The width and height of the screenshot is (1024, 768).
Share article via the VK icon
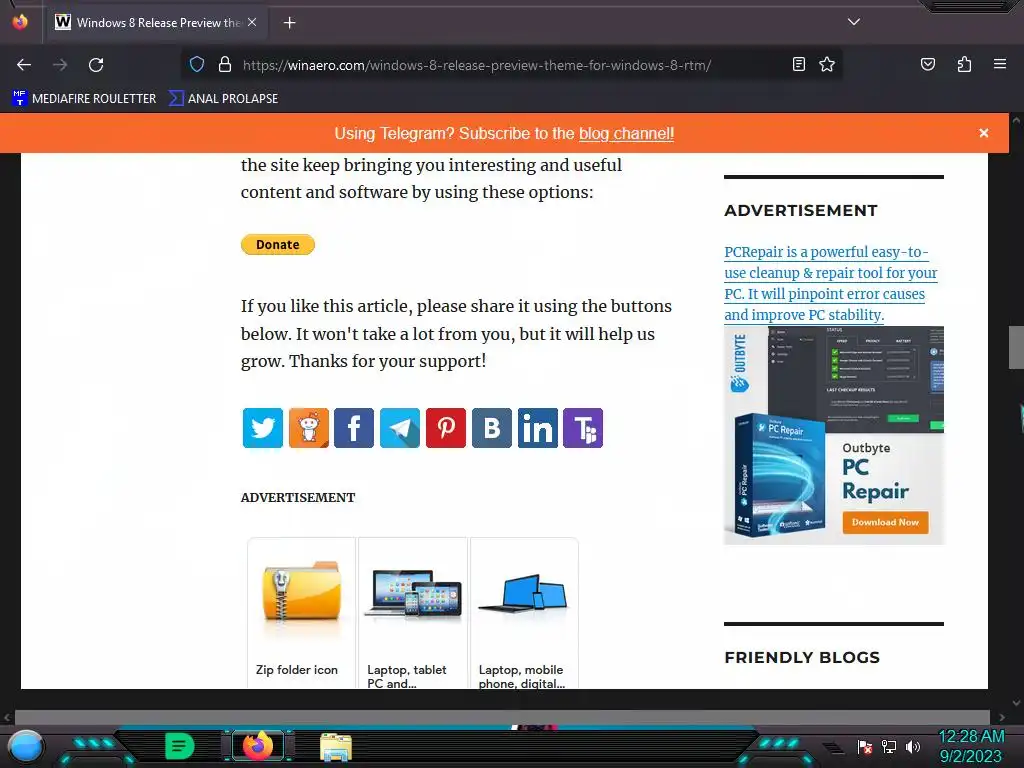click(x=492, y=428)
